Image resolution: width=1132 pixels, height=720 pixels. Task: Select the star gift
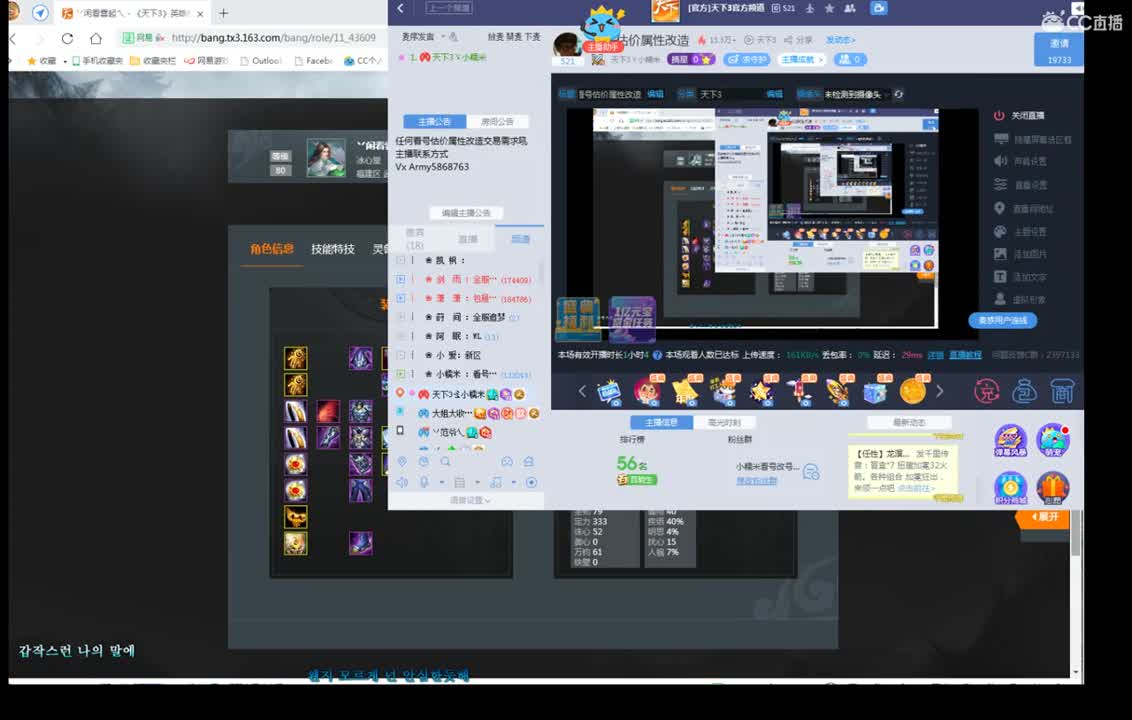tap(761, 390)
